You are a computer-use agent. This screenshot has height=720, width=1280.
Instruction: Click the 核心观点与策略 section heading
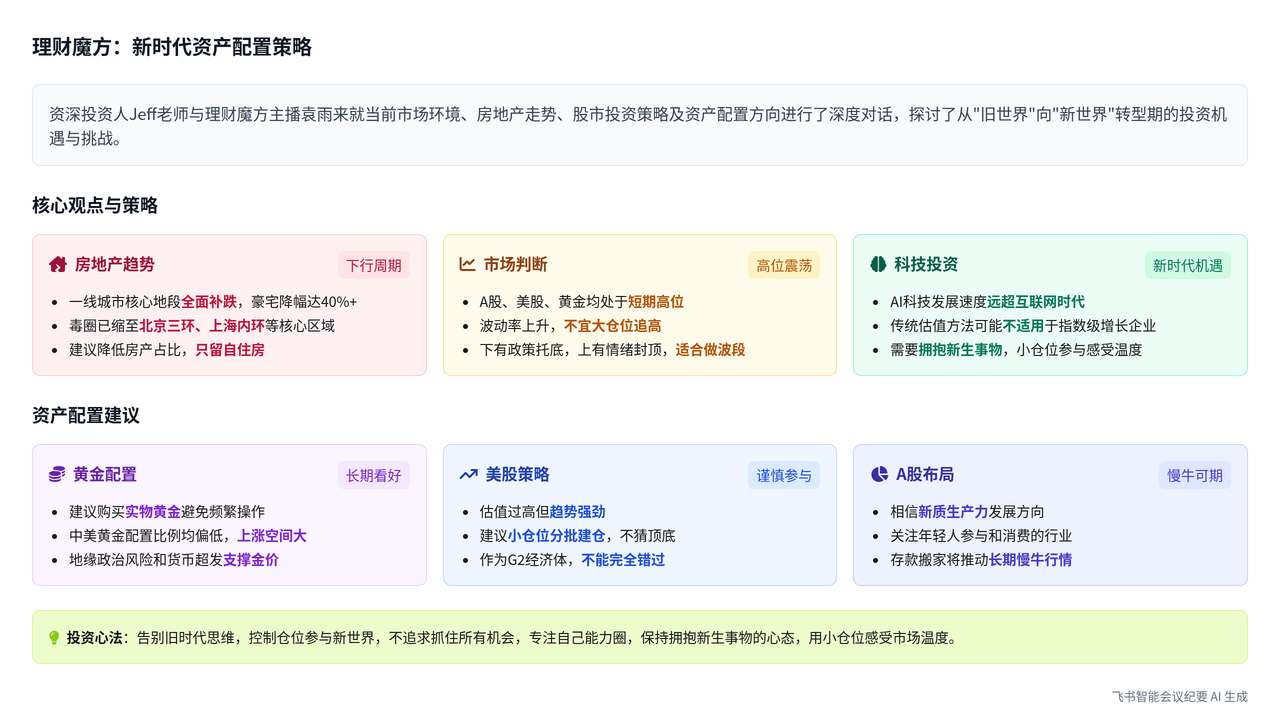coord(95,206)
